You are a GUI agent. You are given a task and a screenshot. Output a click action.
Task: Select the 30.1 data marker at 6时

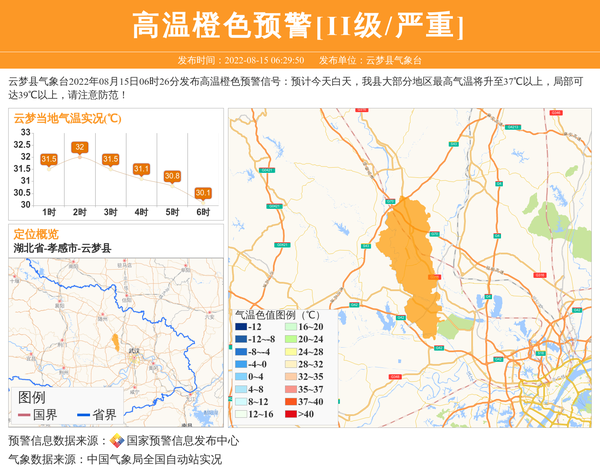click(x=203, y=193)
